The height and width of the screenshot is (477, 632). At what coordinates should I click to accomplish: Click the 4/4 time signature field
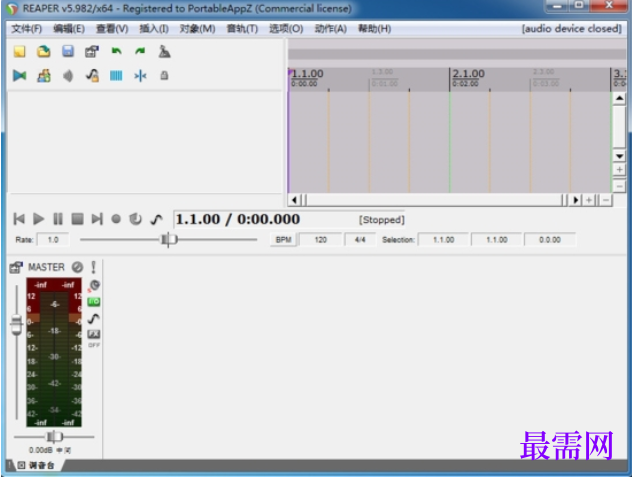[x=360, y=240]
